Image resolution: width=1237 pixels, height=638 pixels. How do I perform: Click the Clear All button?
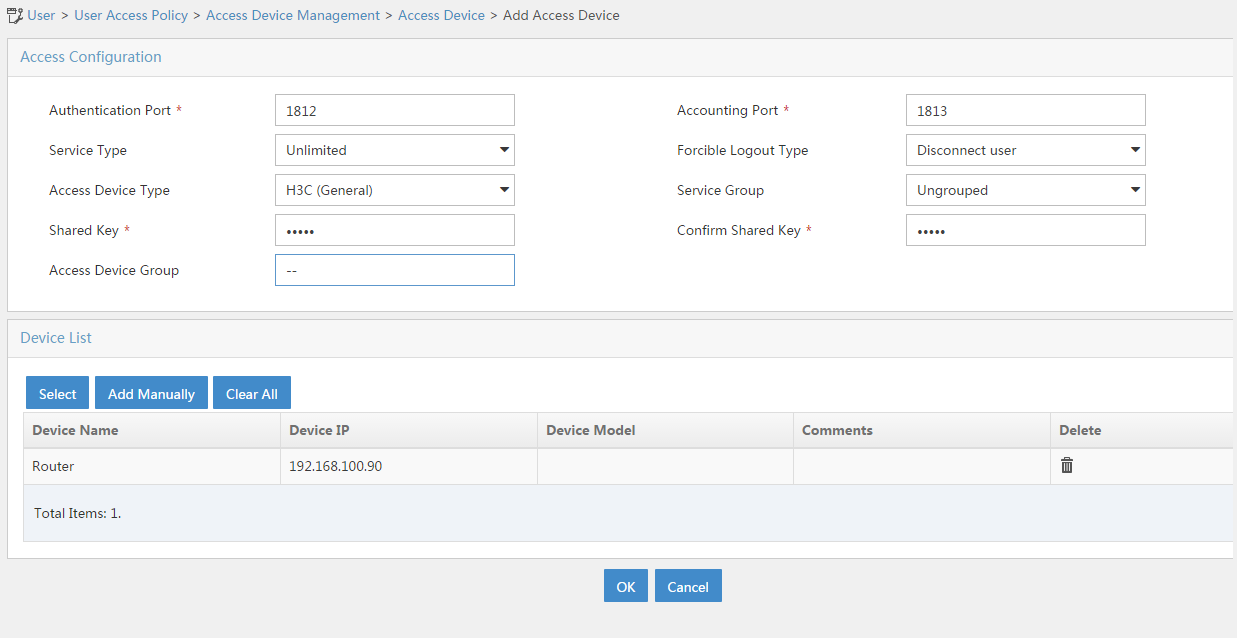click(251, 392)
